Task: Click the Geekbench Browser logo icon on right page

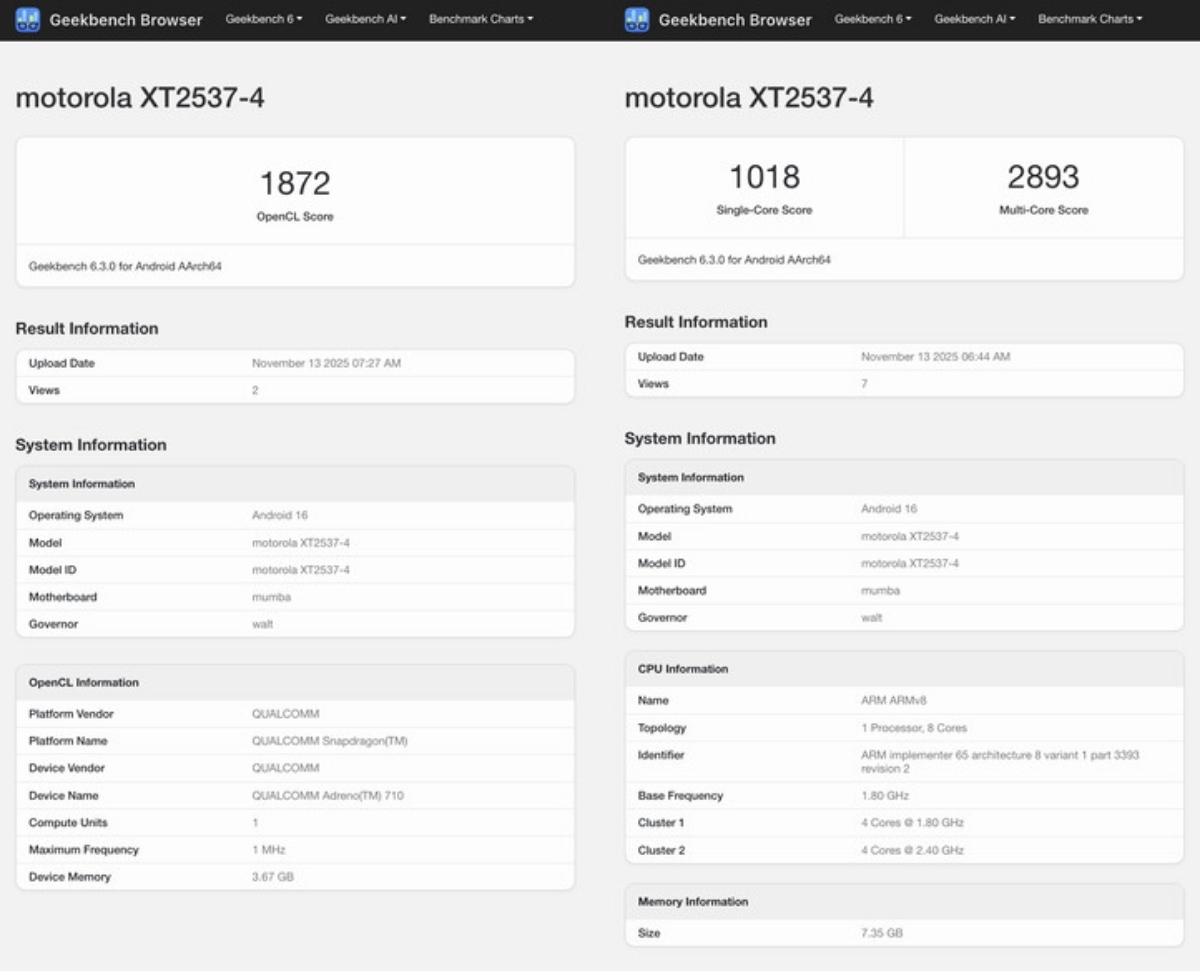Action: point(639,19)
